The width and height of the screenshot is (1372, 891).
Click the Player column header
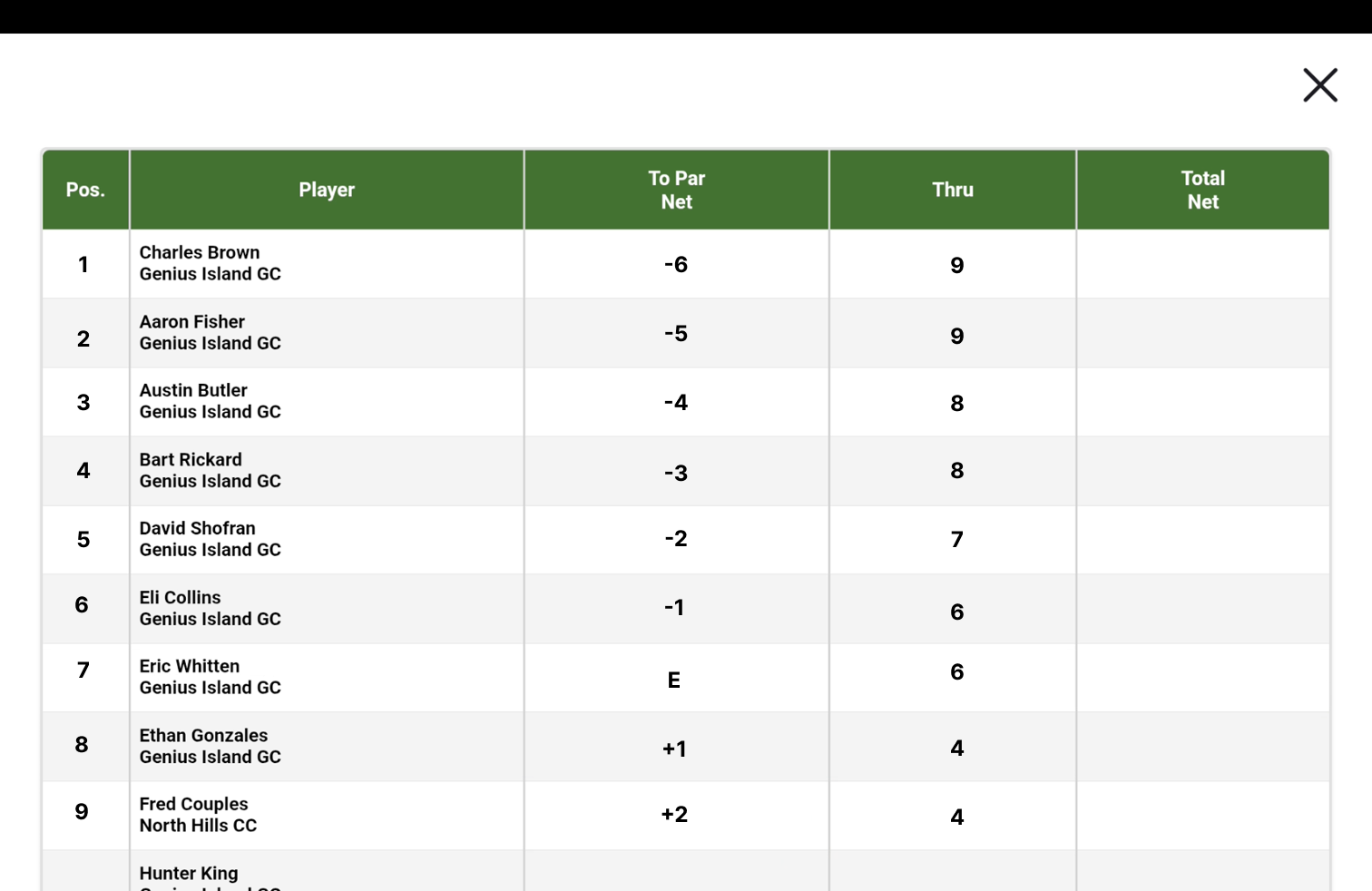[x=327, y=190]
